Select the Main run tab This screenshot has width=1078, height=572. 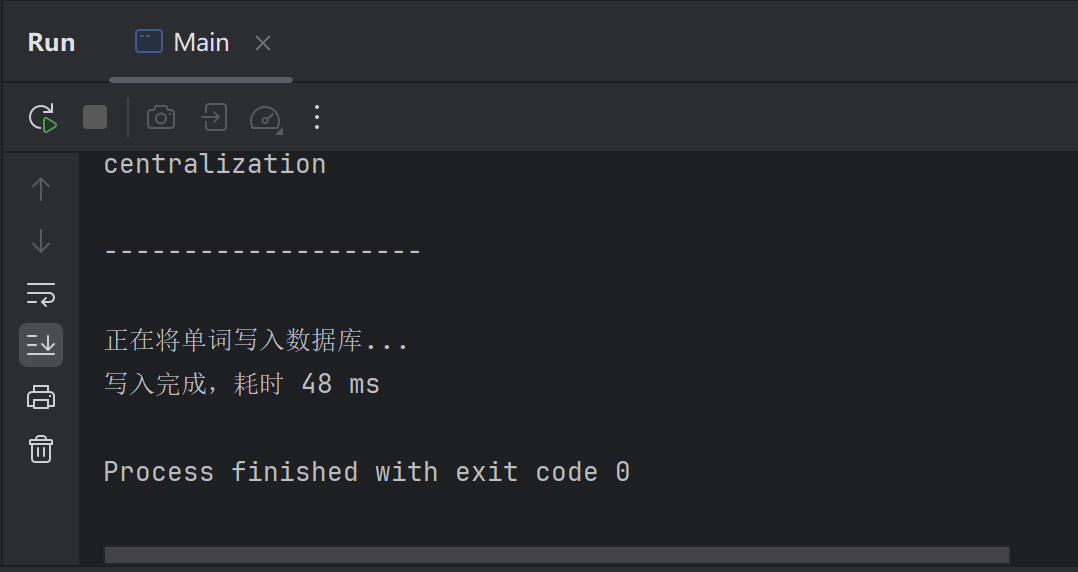186,42
